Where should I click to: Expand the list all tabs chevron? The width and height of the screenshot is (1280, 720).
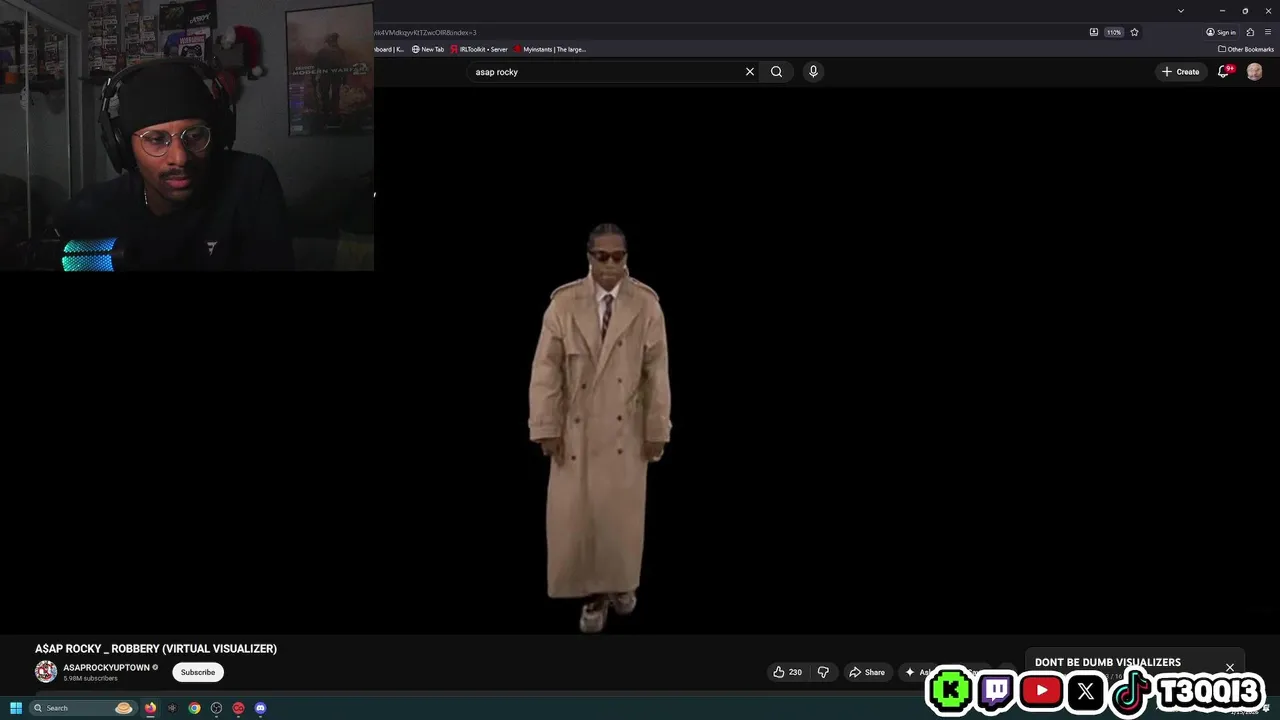tap(1181, 11)
